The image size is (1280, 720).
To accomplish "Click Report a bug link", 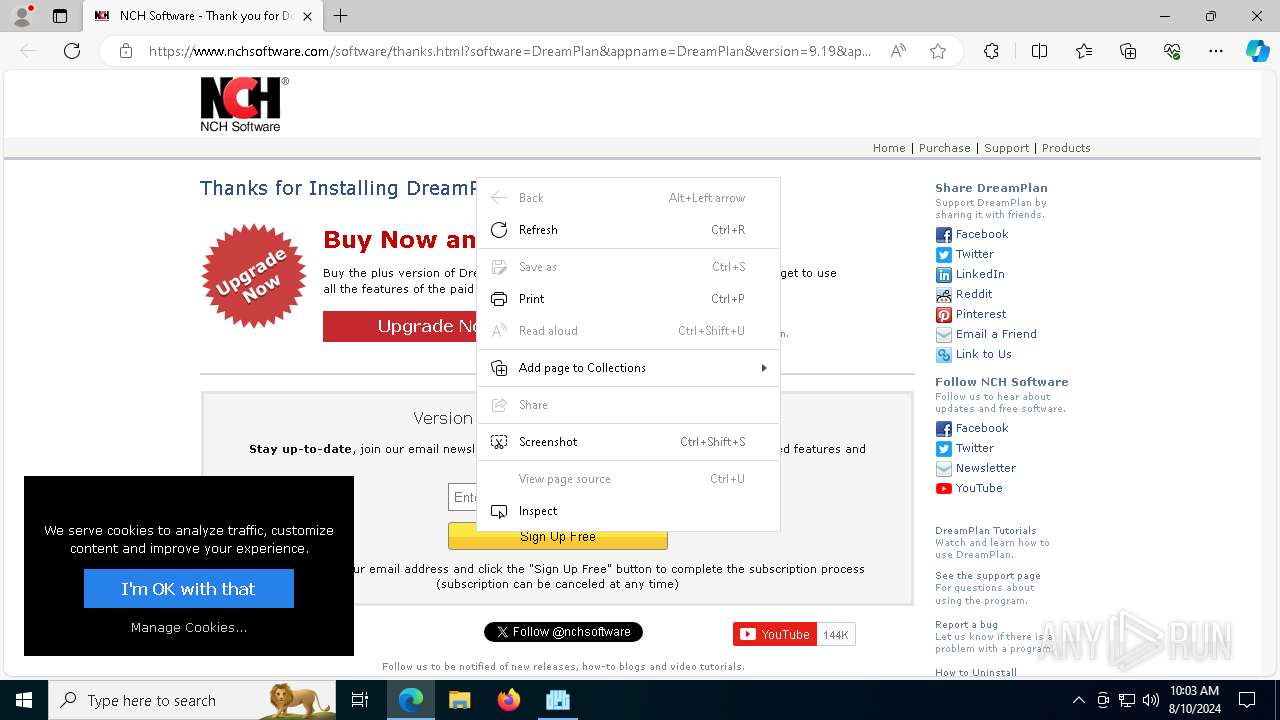I will coord(966,625).
